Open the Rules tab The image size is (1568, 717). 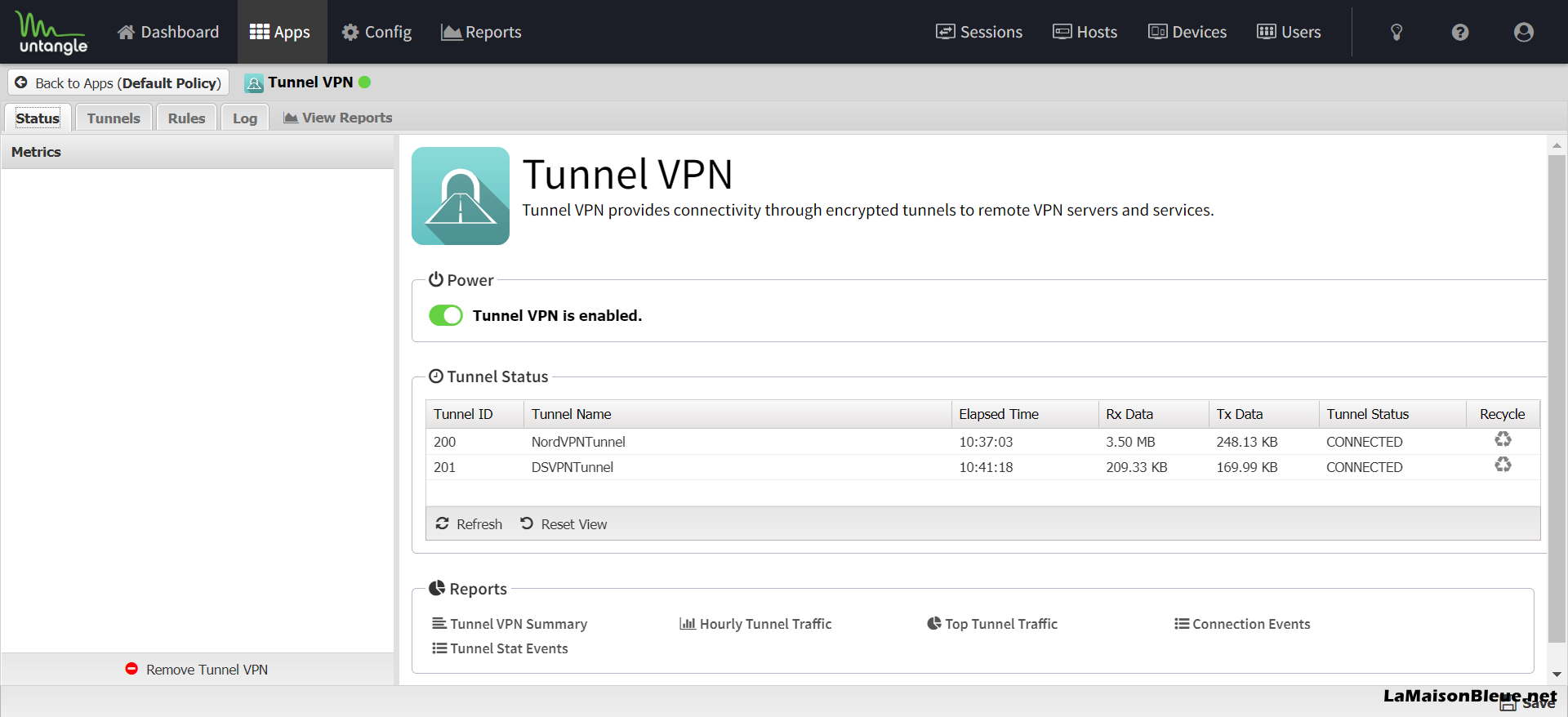point(186,118)
